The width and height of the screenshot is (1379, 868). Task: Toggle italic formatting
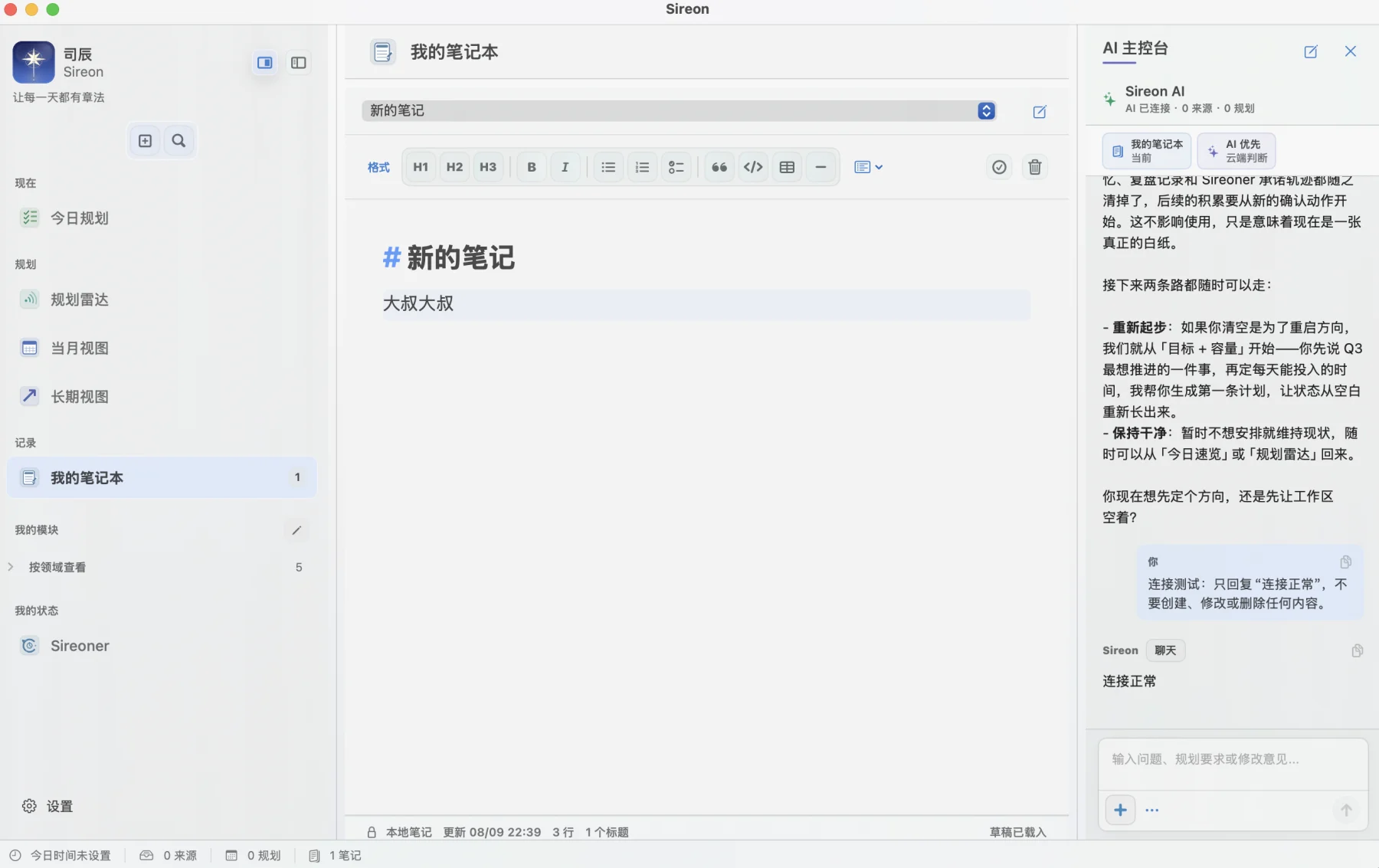pos(565,167)
